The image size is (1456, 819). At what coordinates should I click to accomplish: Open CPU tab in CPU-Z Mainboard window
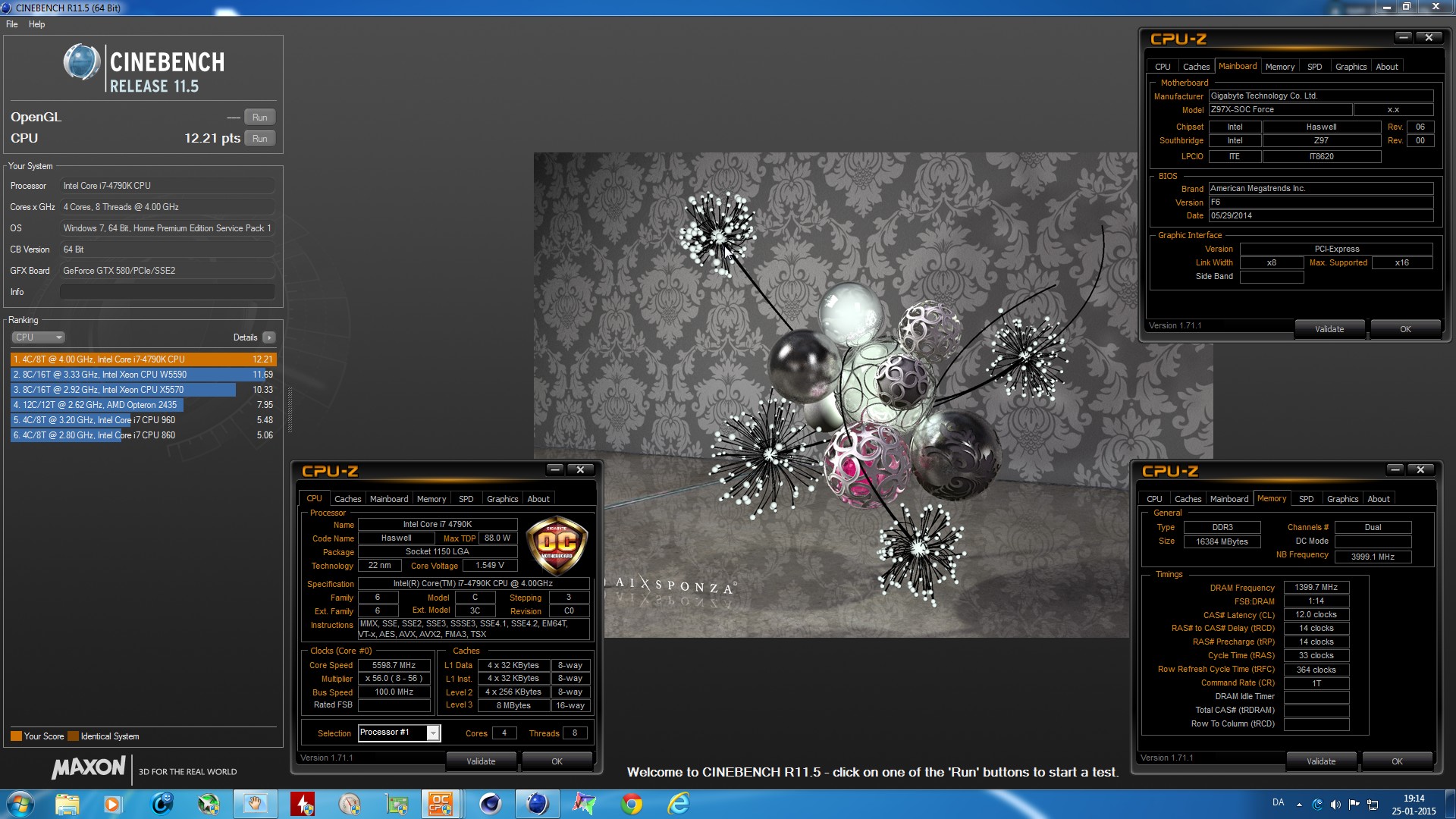pos(1163,67)
